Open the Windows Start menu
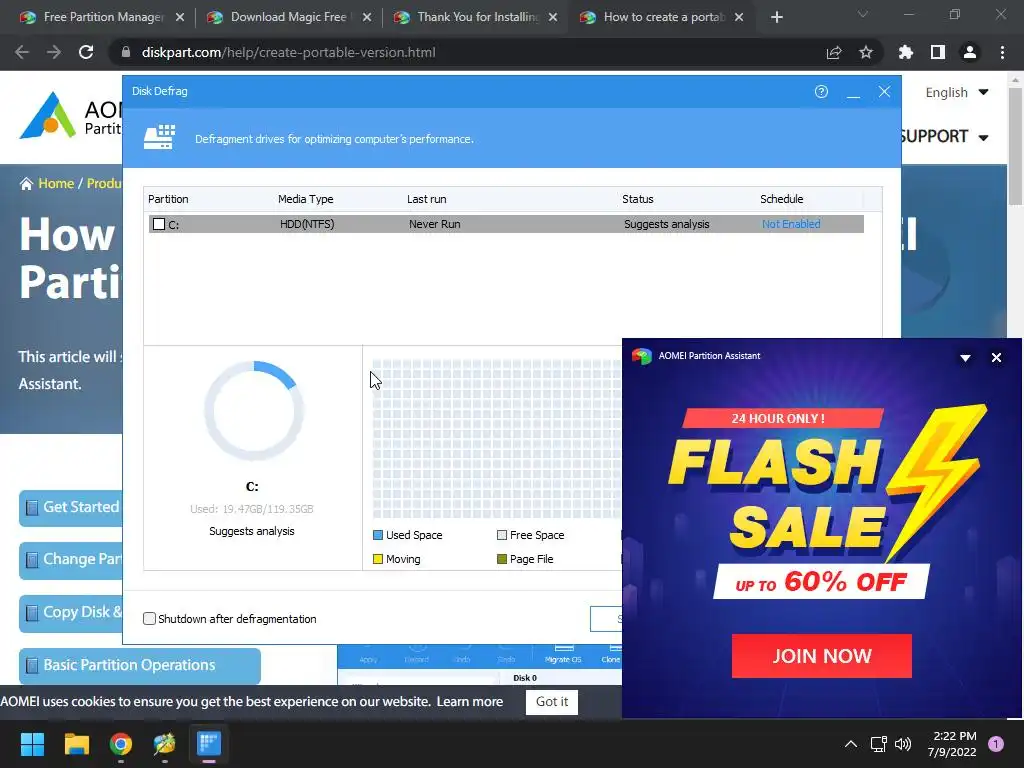 click(x=32, y=744)
